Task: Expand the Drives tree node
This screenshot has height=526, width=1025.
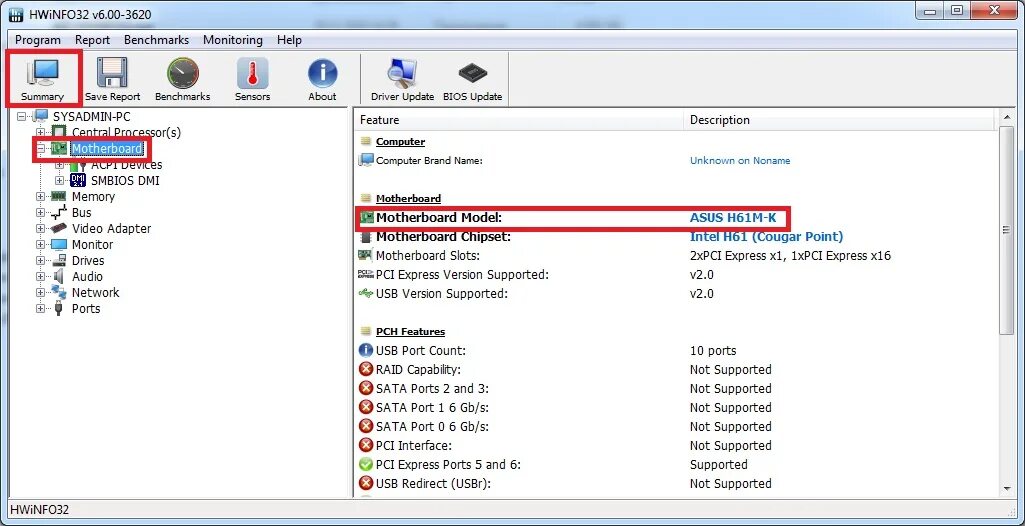Action: click(x=41, y=260)
